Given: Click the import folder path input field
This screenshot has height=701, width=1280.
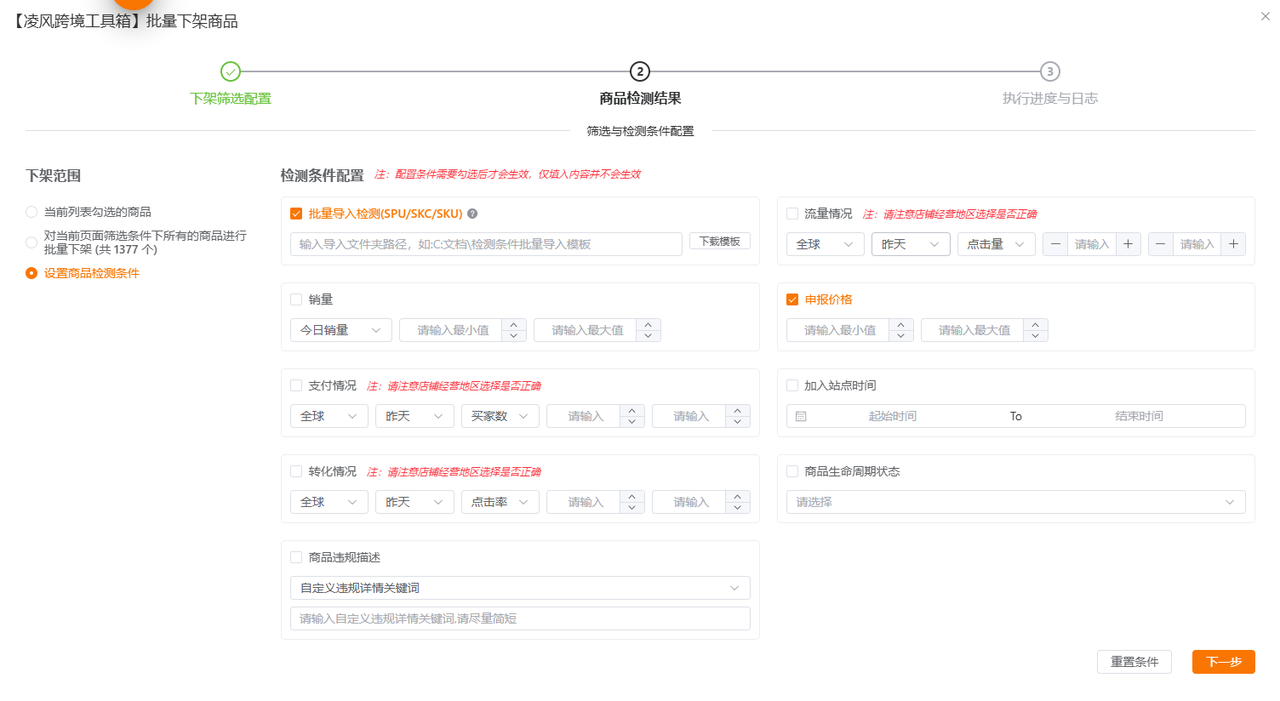Looking at the screenshot, I should pos(486,244).
